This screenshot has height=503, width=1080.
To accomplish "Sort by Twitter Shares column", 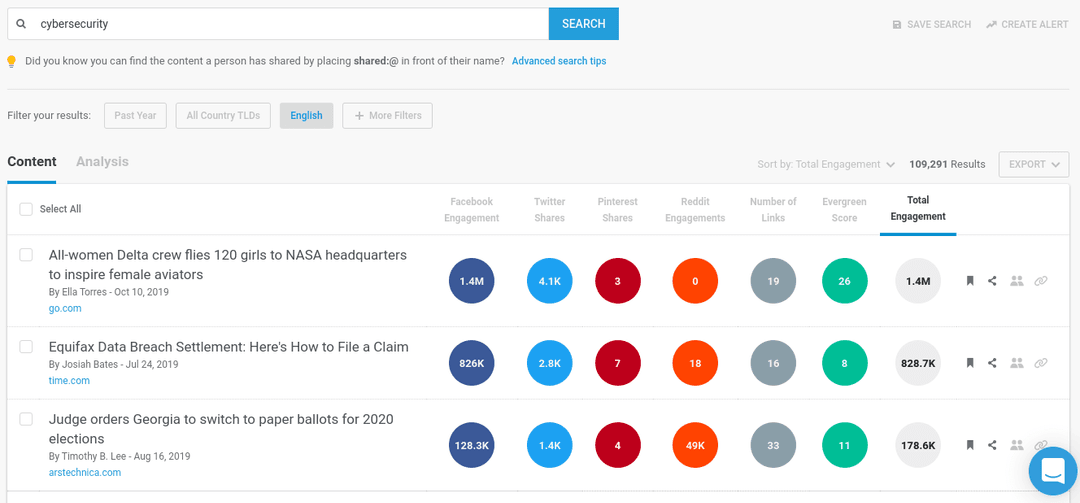I will pos(550,209).
